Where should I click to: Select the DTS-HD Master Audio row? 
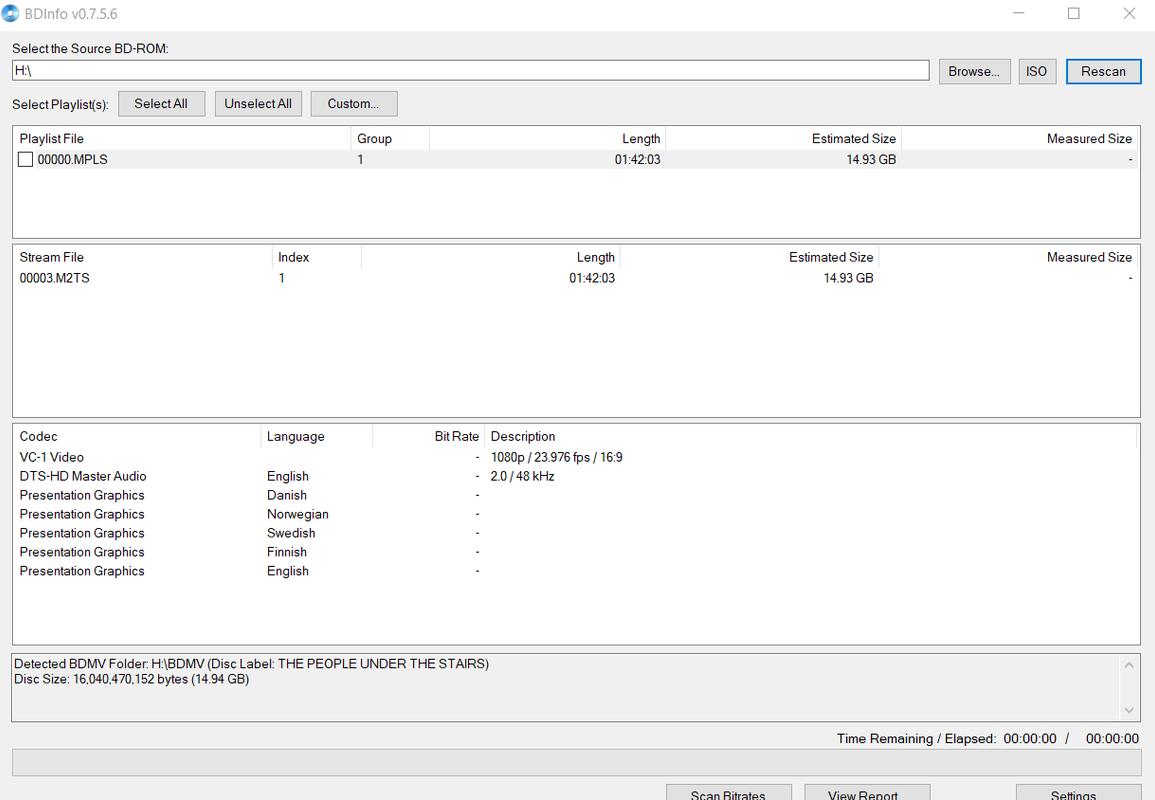576,477
